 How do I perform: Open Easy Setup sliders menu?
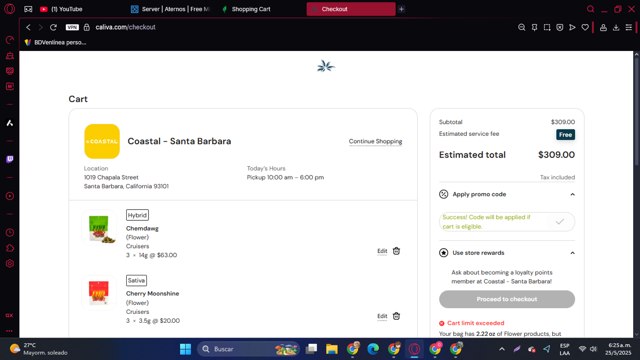coord(629,27)
